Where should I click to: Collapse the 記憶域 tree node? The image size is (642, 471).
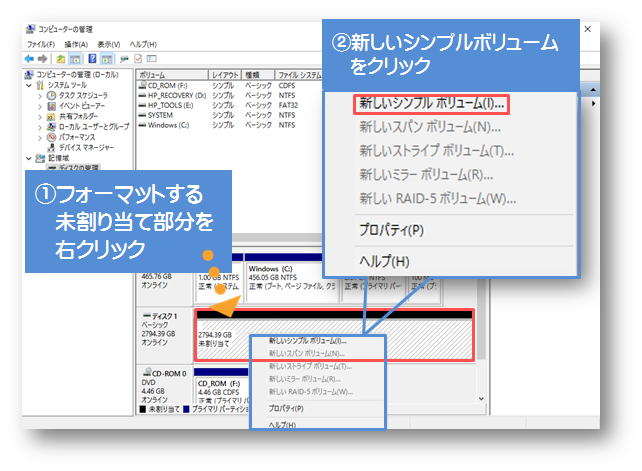click(29, 158)
